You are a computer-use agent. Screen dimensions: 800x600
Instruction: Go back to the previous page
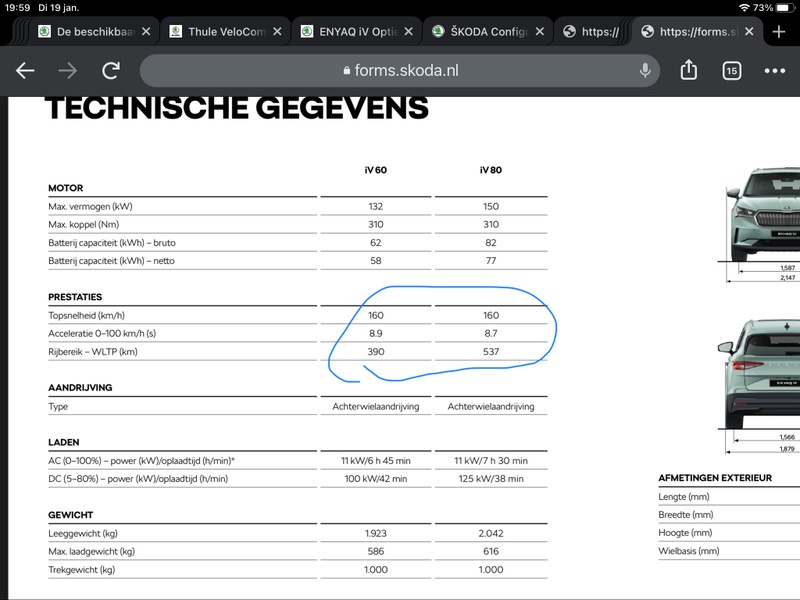(x=25, y=70)
